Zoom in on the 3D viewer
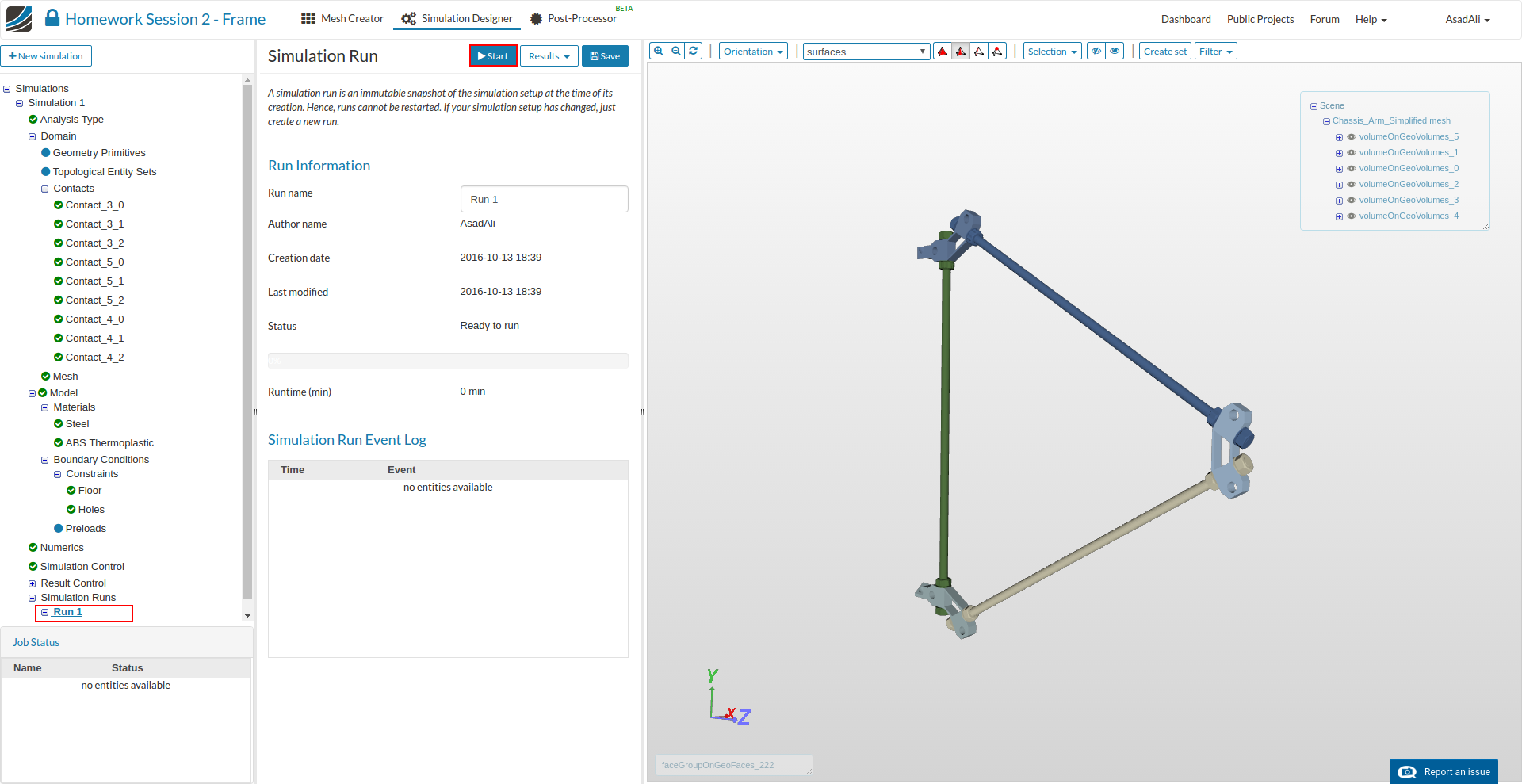The image size is (1522, 784). click(x=659, y=51)
